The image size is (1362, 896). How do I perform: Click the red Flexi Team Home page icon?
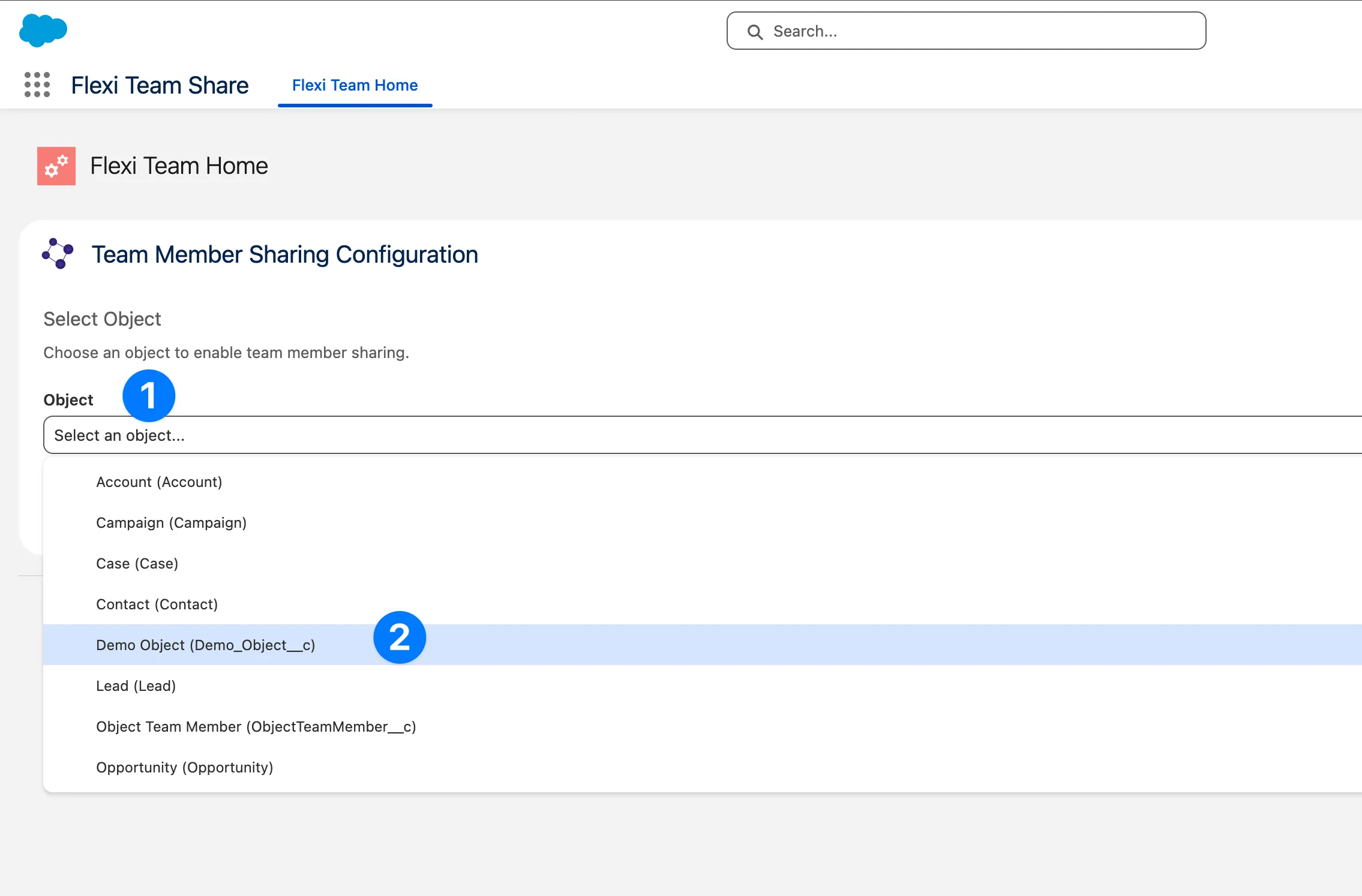pyautogui.click(x=56, y=166)
